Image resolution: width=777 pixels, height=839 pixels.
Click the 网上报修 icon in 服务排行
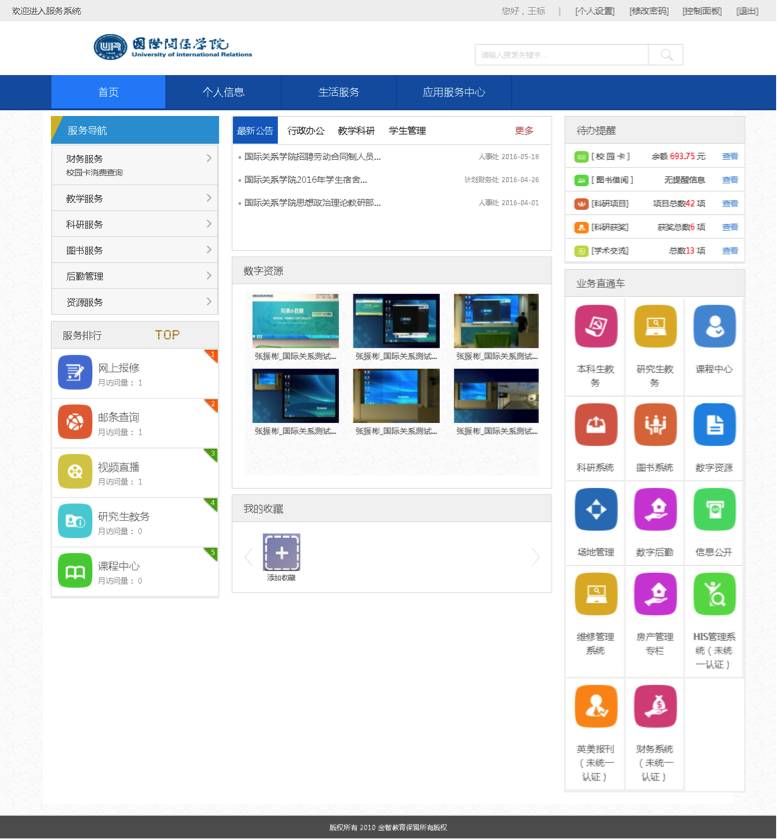coord(75,372)
